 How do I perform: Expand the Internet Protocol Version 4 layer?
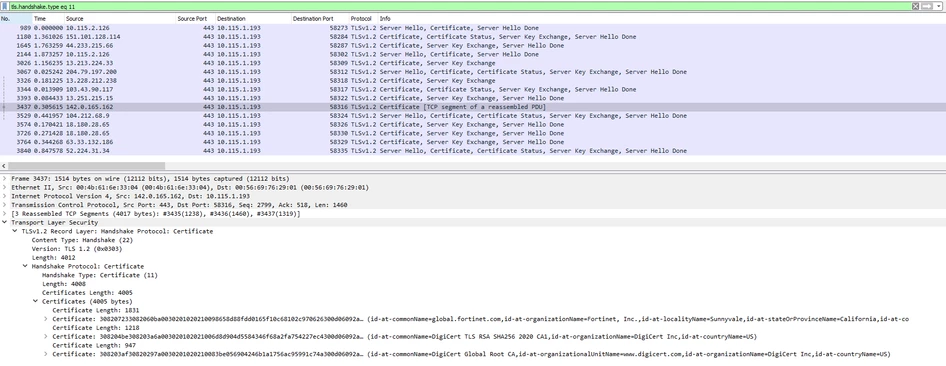click(x=5, y=197)
